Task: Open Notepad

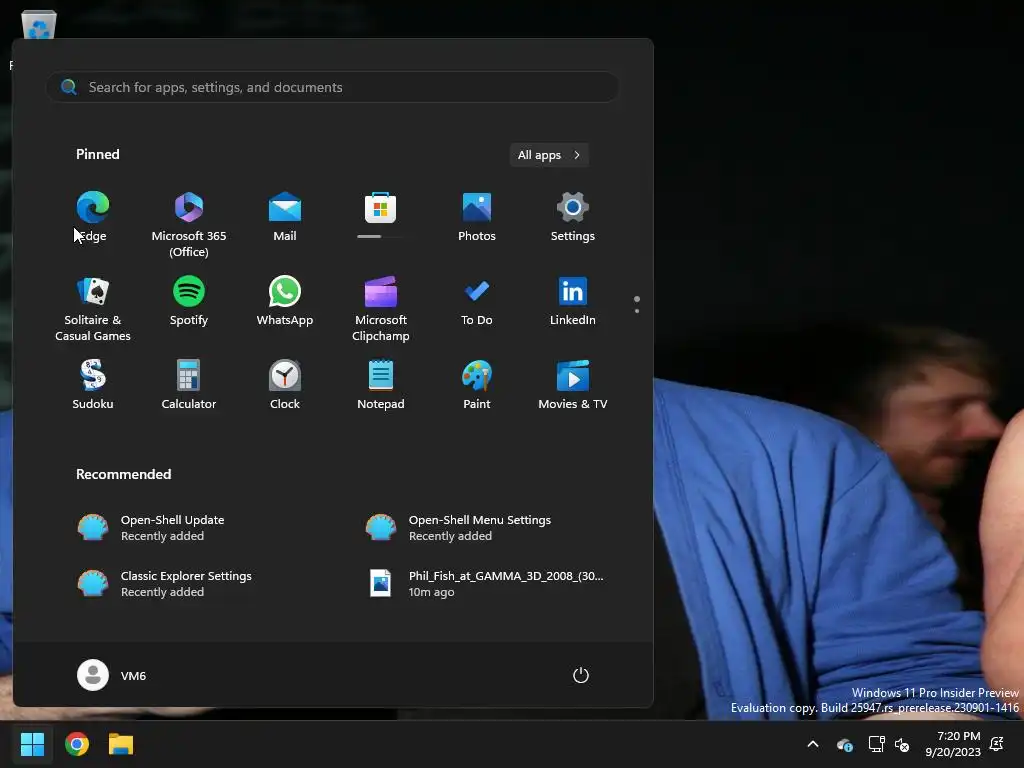Action: point(381,385)
